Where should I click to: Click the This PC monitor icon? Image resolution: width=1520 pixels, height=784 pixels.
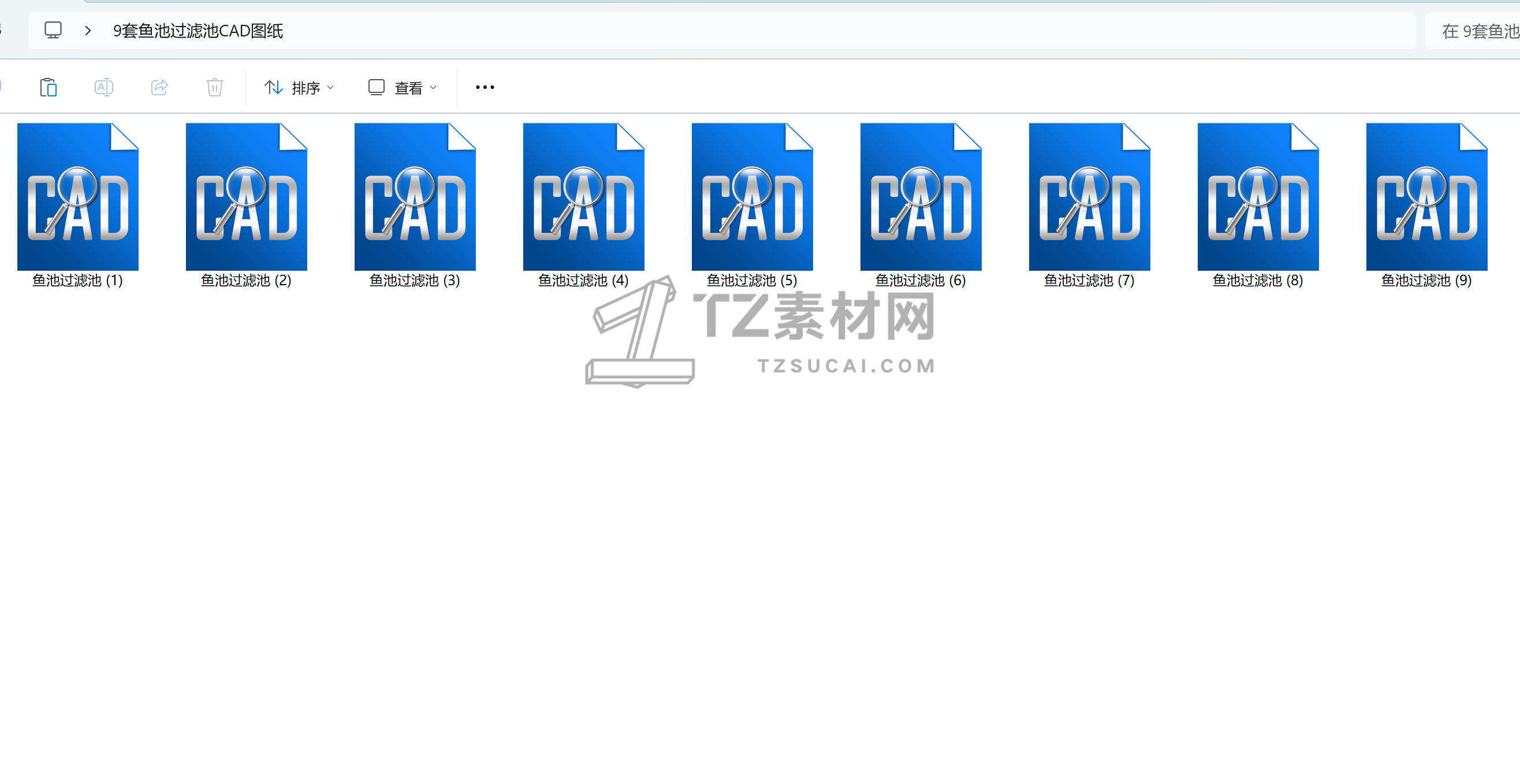(53, 30)
